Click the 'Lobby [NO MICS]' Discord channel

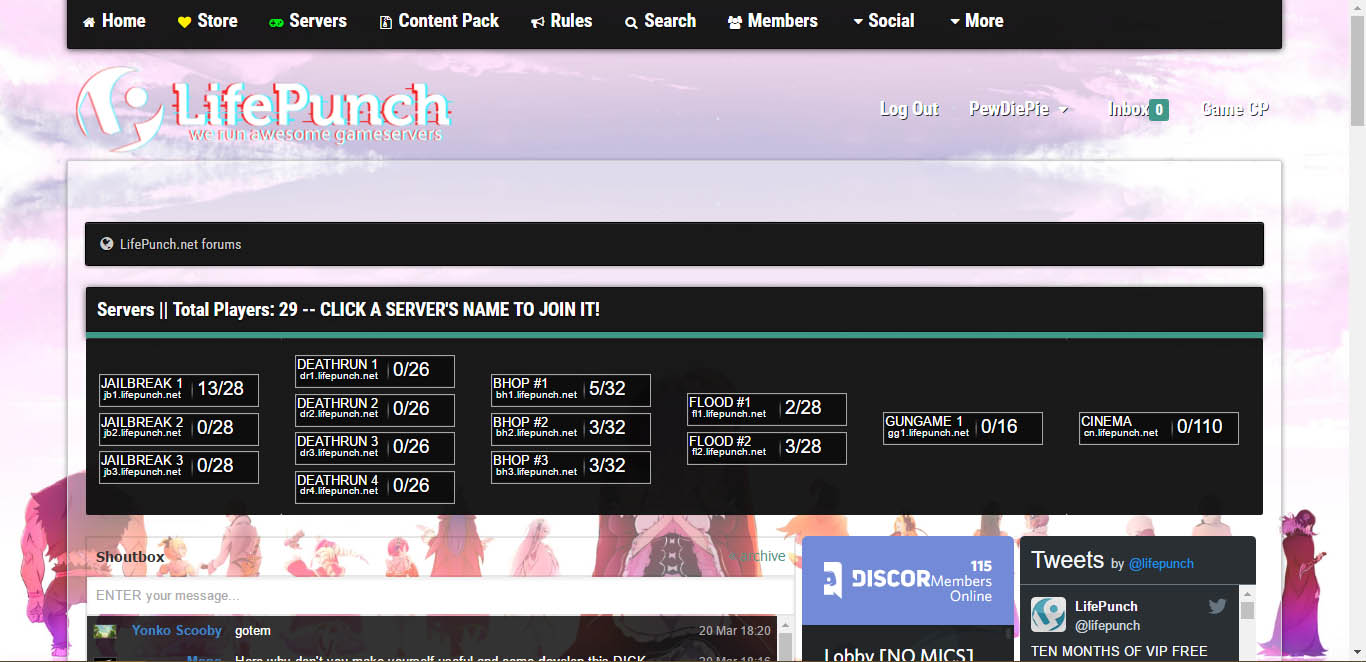pyautogui.click(x=898, y=655)
